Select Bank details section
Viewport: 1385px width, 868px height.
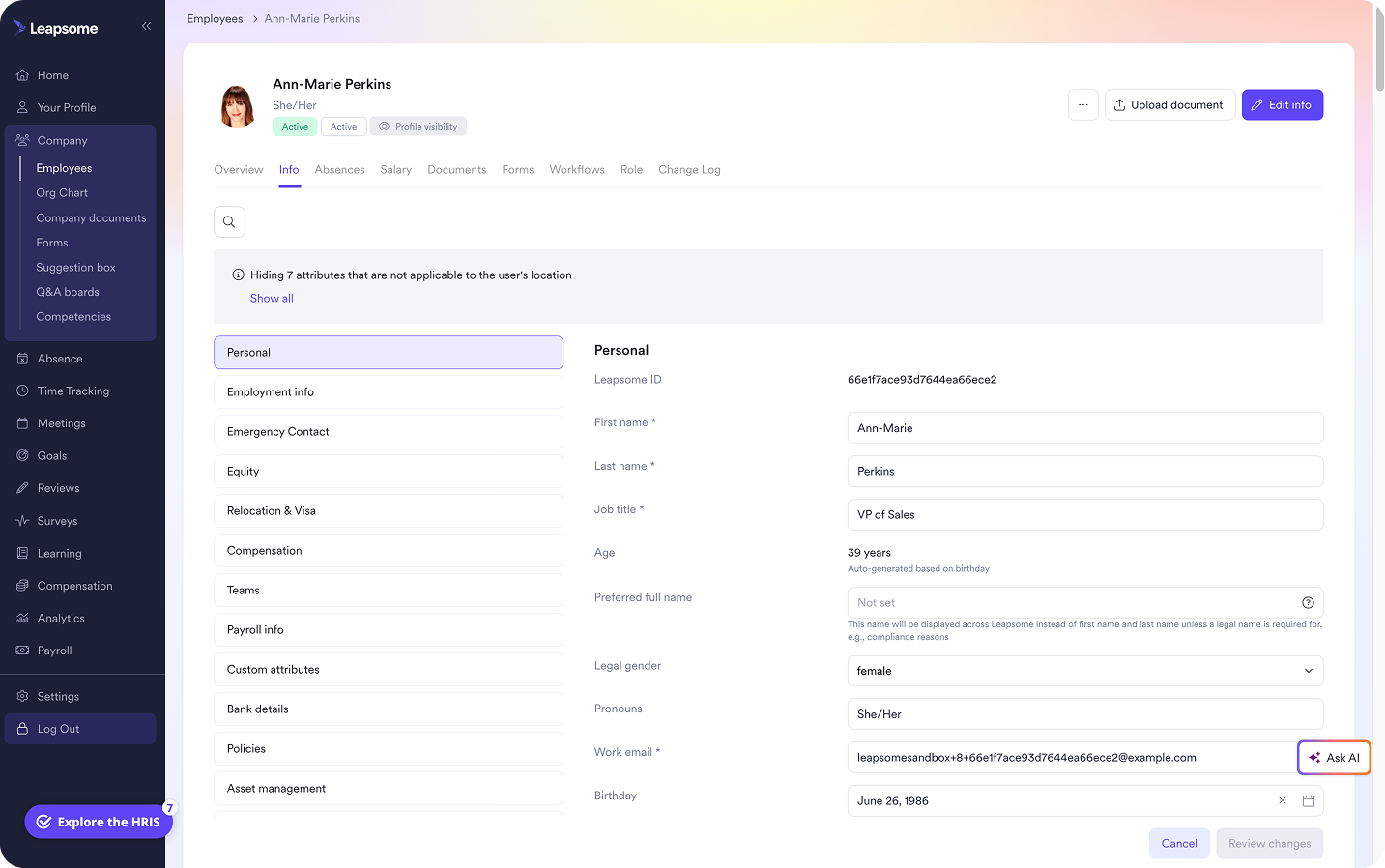[x=389, y=709]
